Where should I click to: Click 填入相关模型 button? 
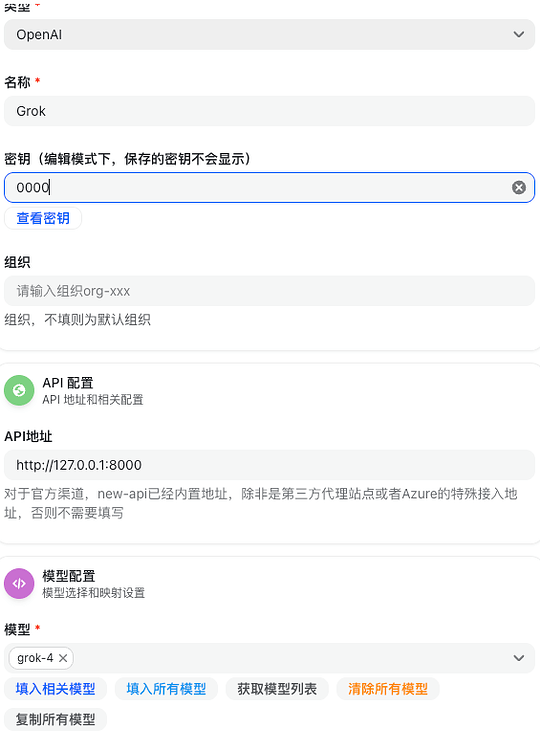[55, 689]
